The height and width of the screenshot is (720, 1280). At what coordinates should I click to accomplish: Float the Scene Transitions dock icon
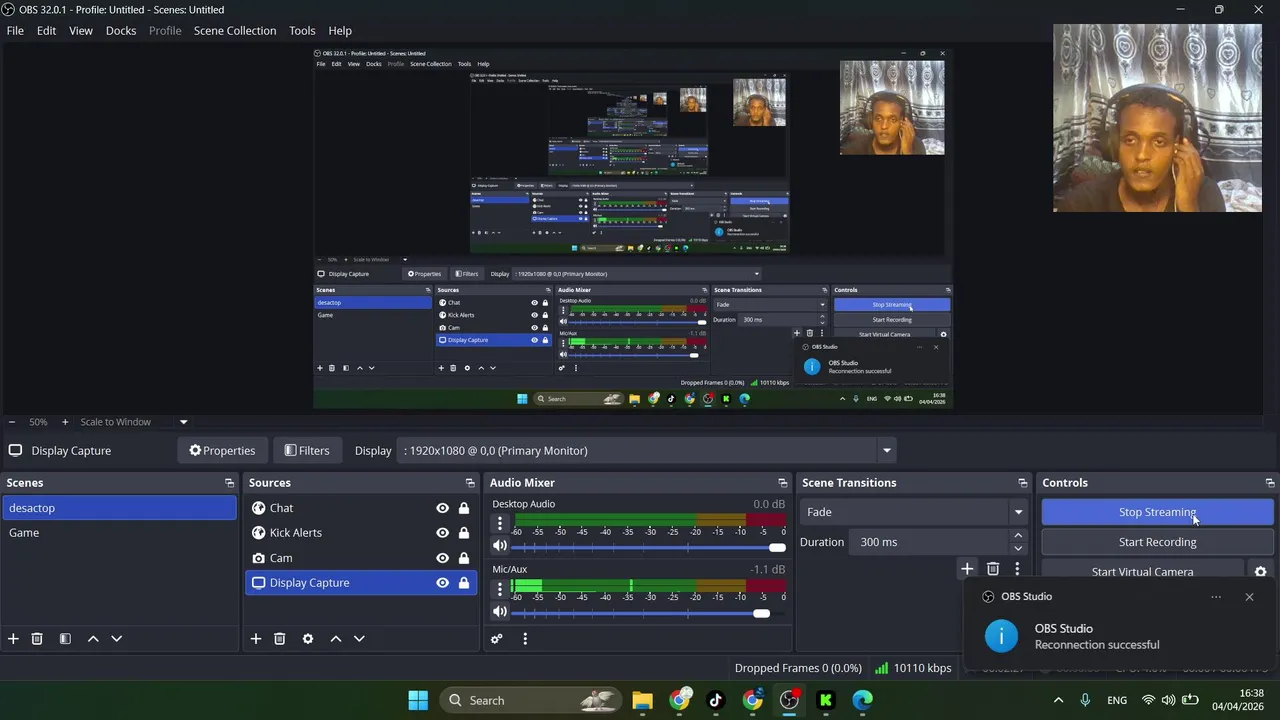click(x=1022, y=483)
